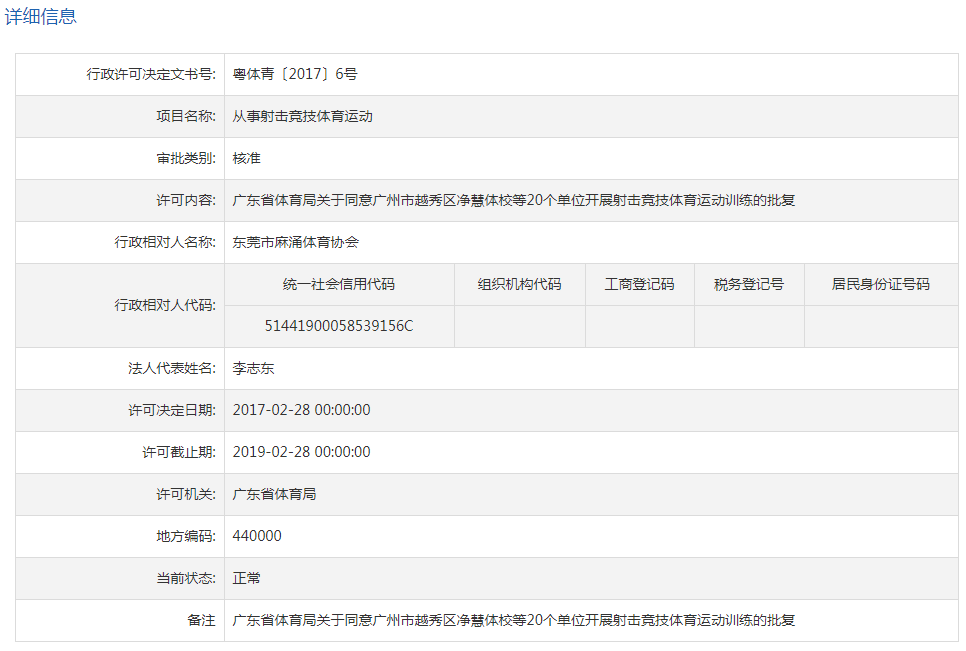Select approval type value 核准
This screenshot has width=966, height=651.
click(x=246, y=158)
